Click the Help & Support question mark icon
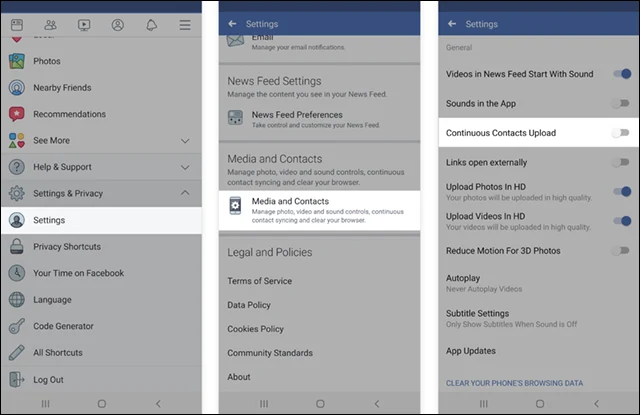The image size is (640, 415). [x=17, y=167]
